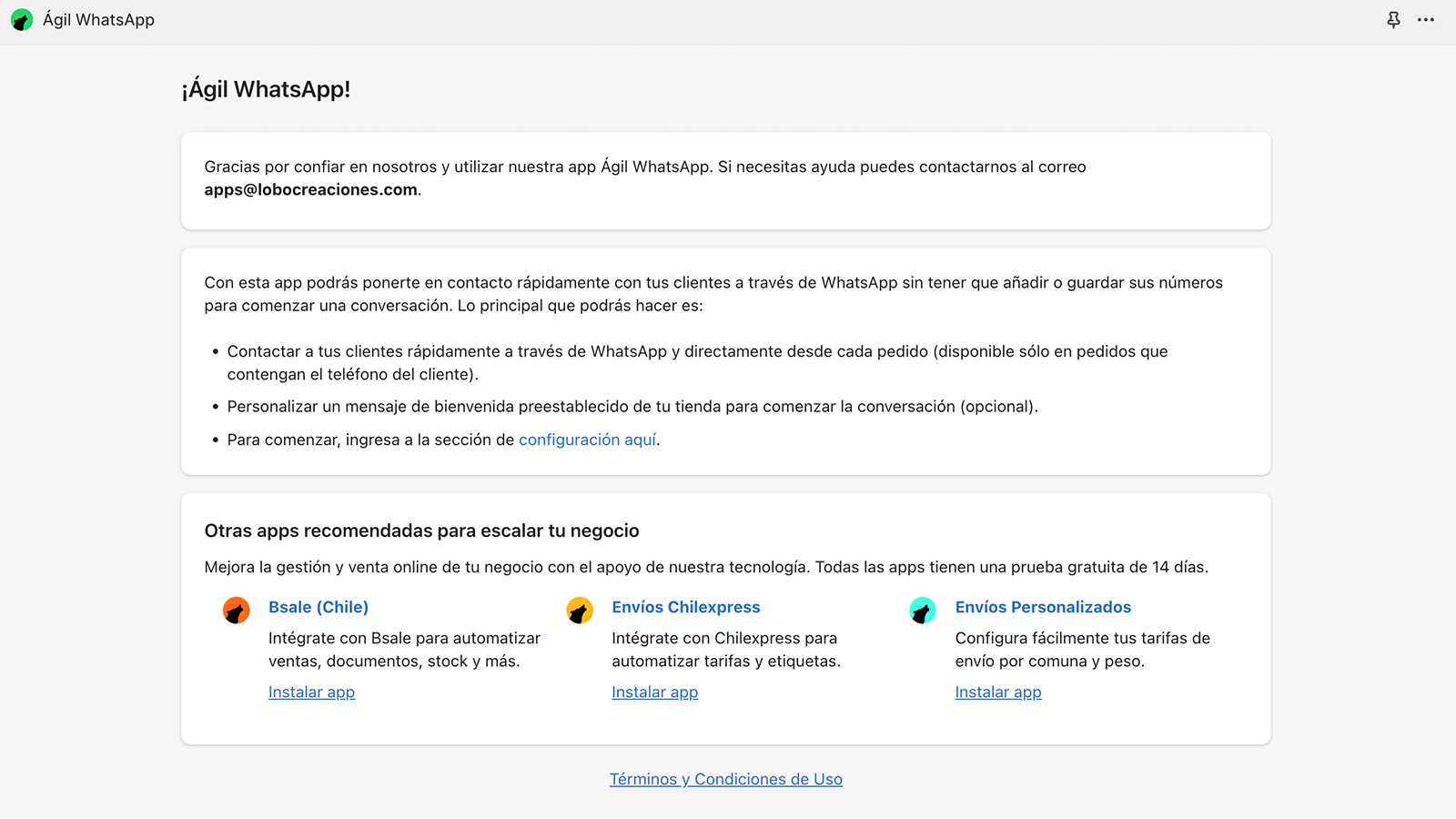The image size is (1456, 819).
Task: Click the ¡Ágil WhatsApp! page heading
Action: coord(266,89)
